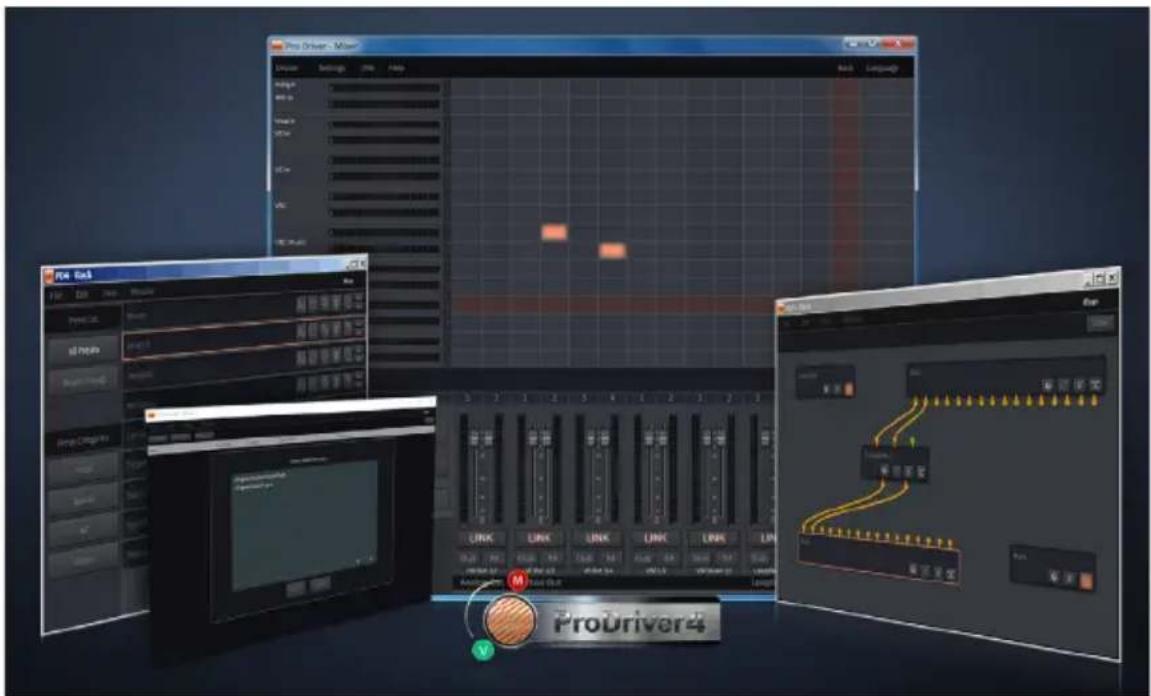This screenshot has width=1151, height=696.
Task: Open the Driver menu in the Mixer window
Action: pos(286,68)
